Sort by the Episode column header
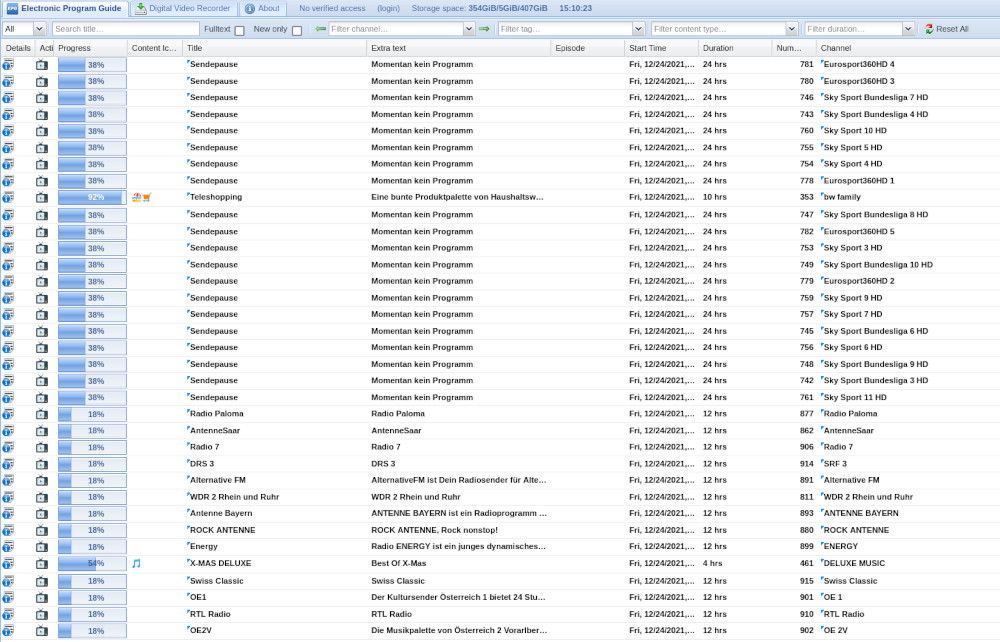 point(587,48)
